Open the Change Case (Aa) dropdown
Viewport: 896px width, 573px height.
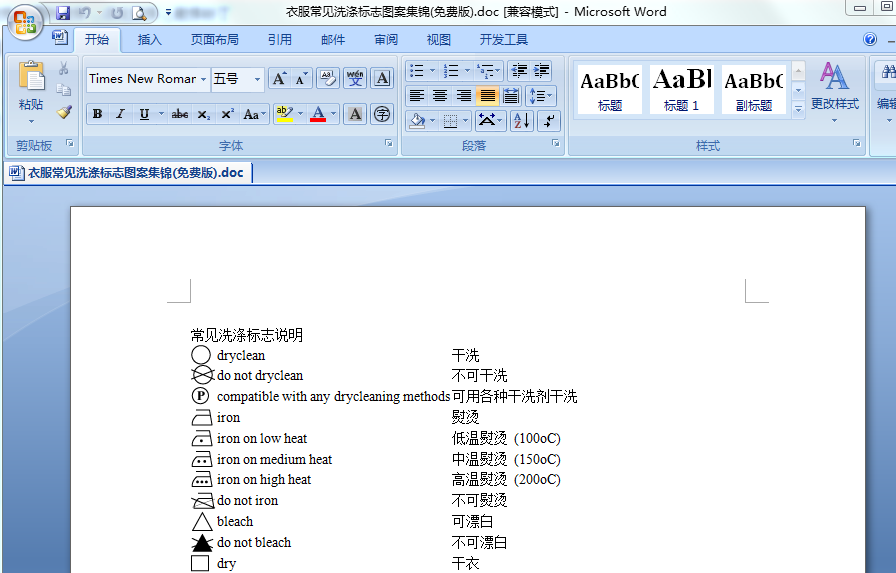pos(254,114)
